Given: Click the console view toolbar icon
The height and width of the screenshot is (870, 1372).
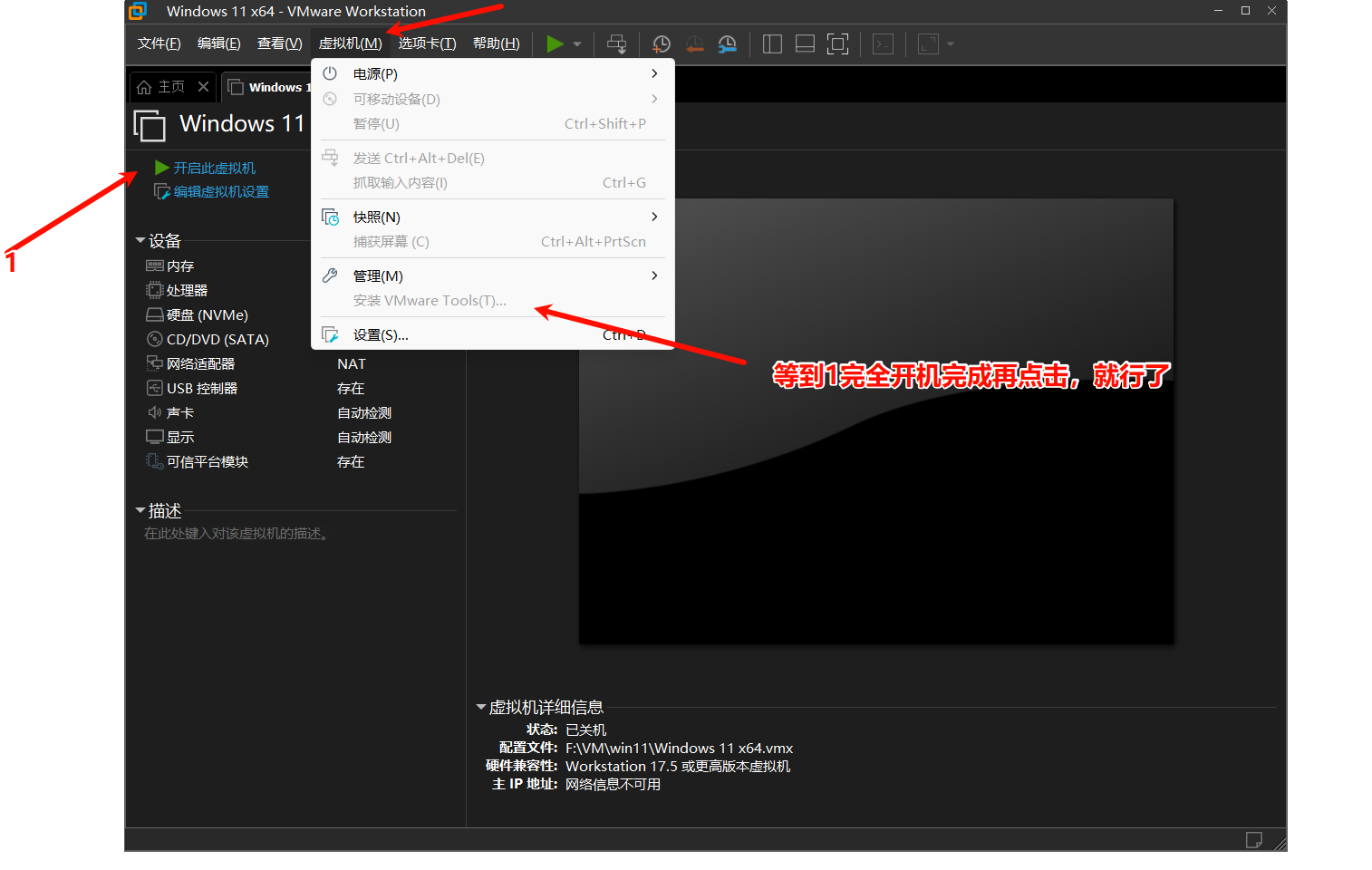Looking at the screenshot, I should coord(883,43).
